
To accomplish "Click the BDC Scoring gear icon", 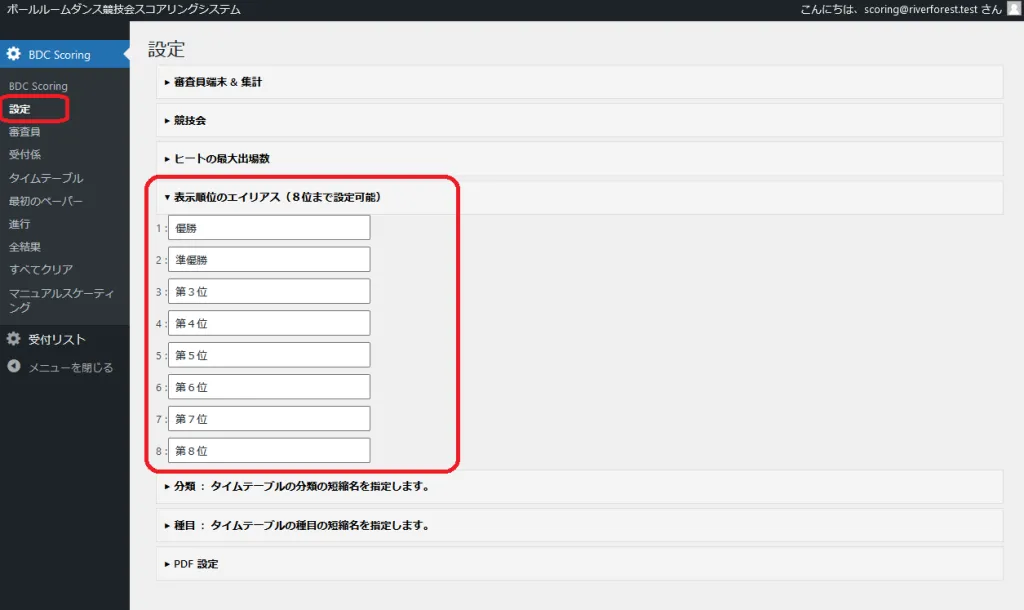I will tap(14, 55).
